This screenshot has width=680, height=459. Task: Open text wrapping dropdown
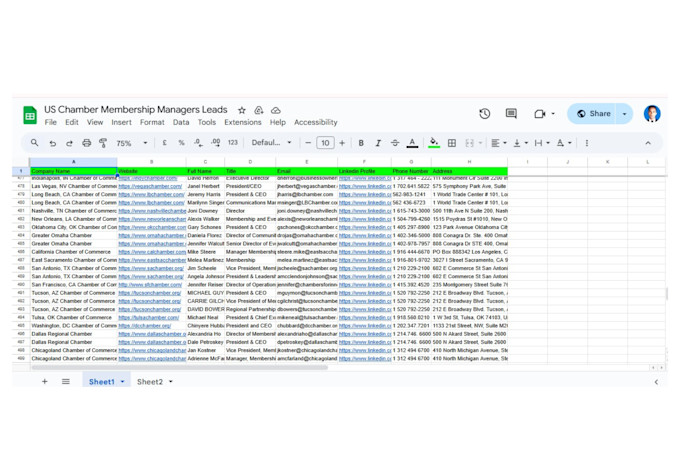coord(542,143)
